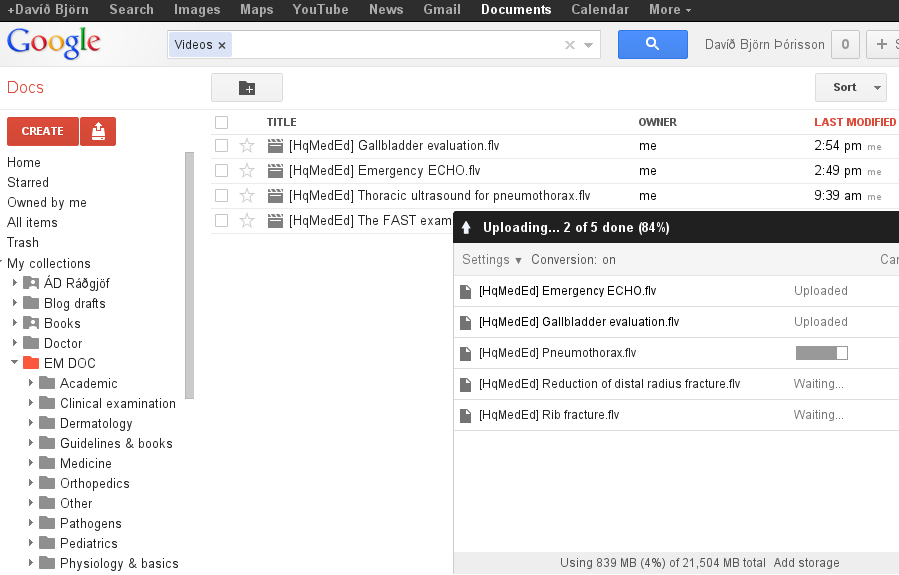The image size is (899, 575).
Task: Star the Thoracic ultrasound for pneumothorax file
Action: pyautogui.click(x=247, y=195)
